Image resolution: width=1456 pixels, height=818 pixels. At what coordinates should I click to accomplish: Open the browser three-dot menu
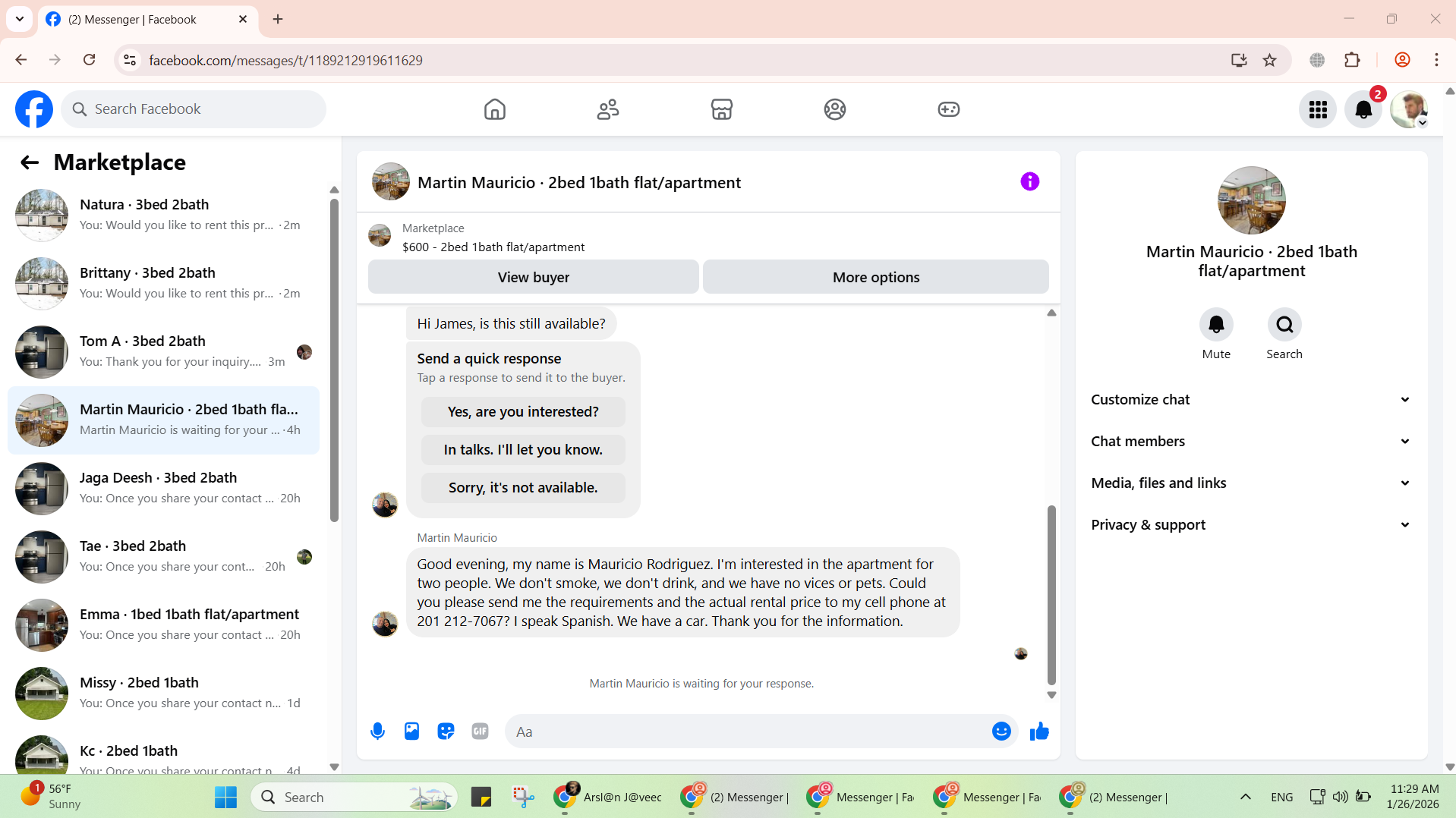point(1436,60)
